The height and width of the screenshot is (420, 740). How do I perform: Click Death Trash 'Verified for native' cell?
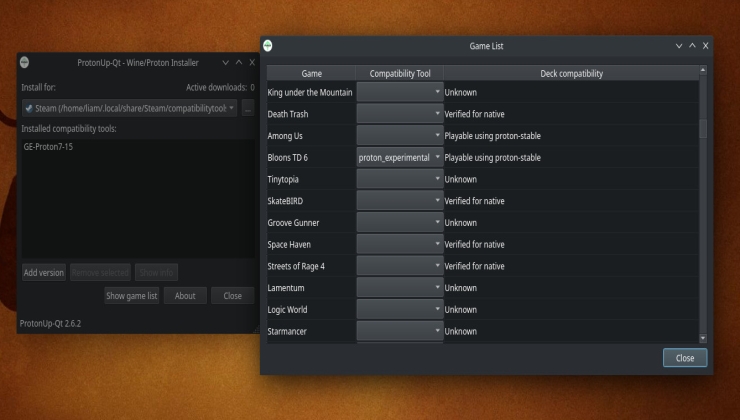pos(571,114)
